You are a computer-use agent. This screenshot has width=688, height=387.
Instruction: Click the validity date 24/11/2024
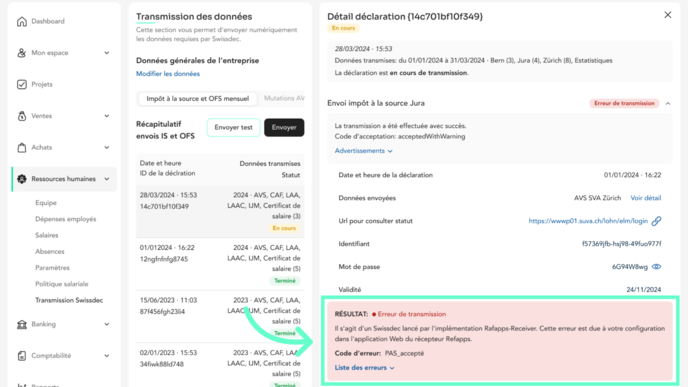pos(643,290)
